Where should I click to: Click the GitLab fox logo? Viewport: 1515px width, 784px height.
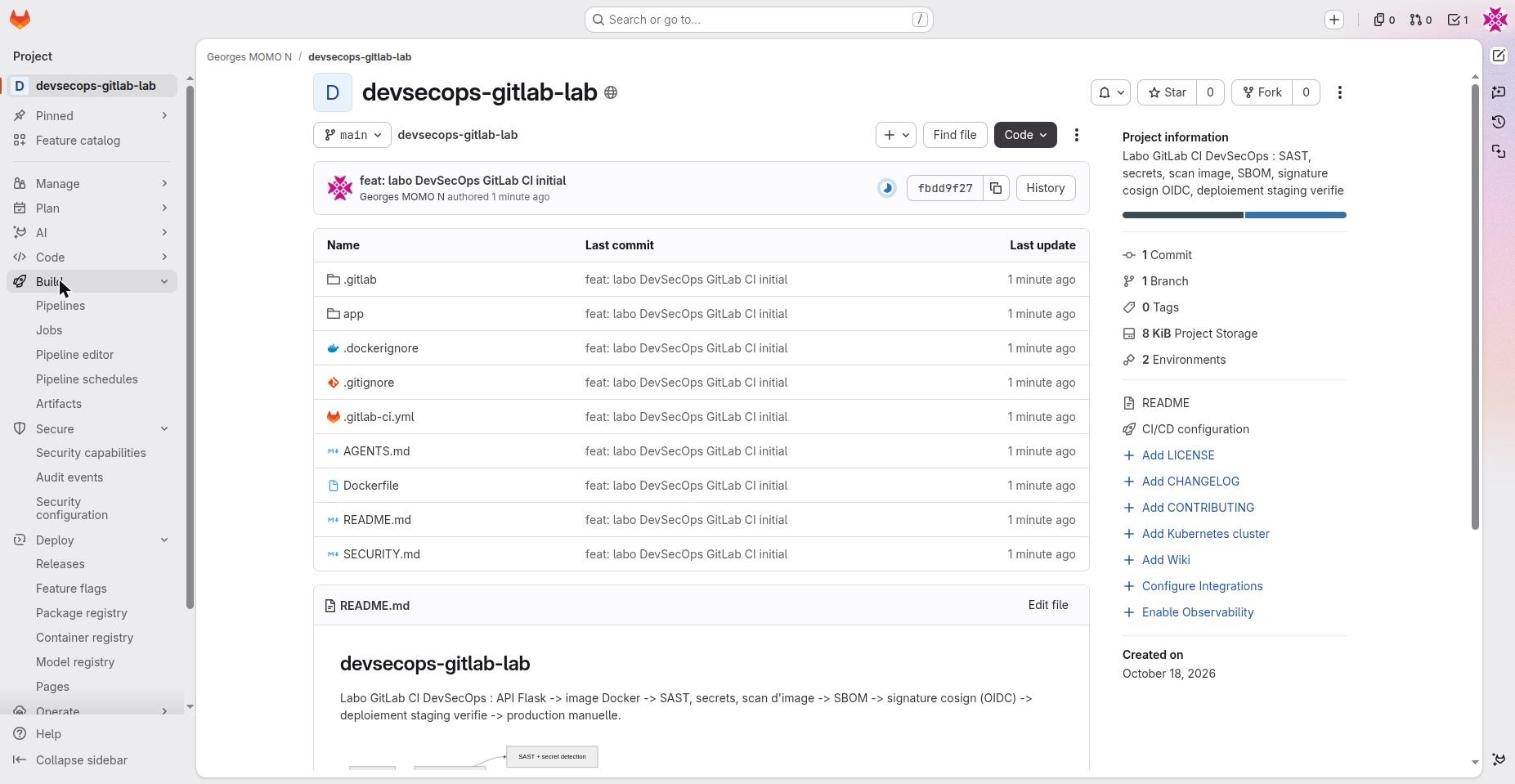click(x=19, y=19)
